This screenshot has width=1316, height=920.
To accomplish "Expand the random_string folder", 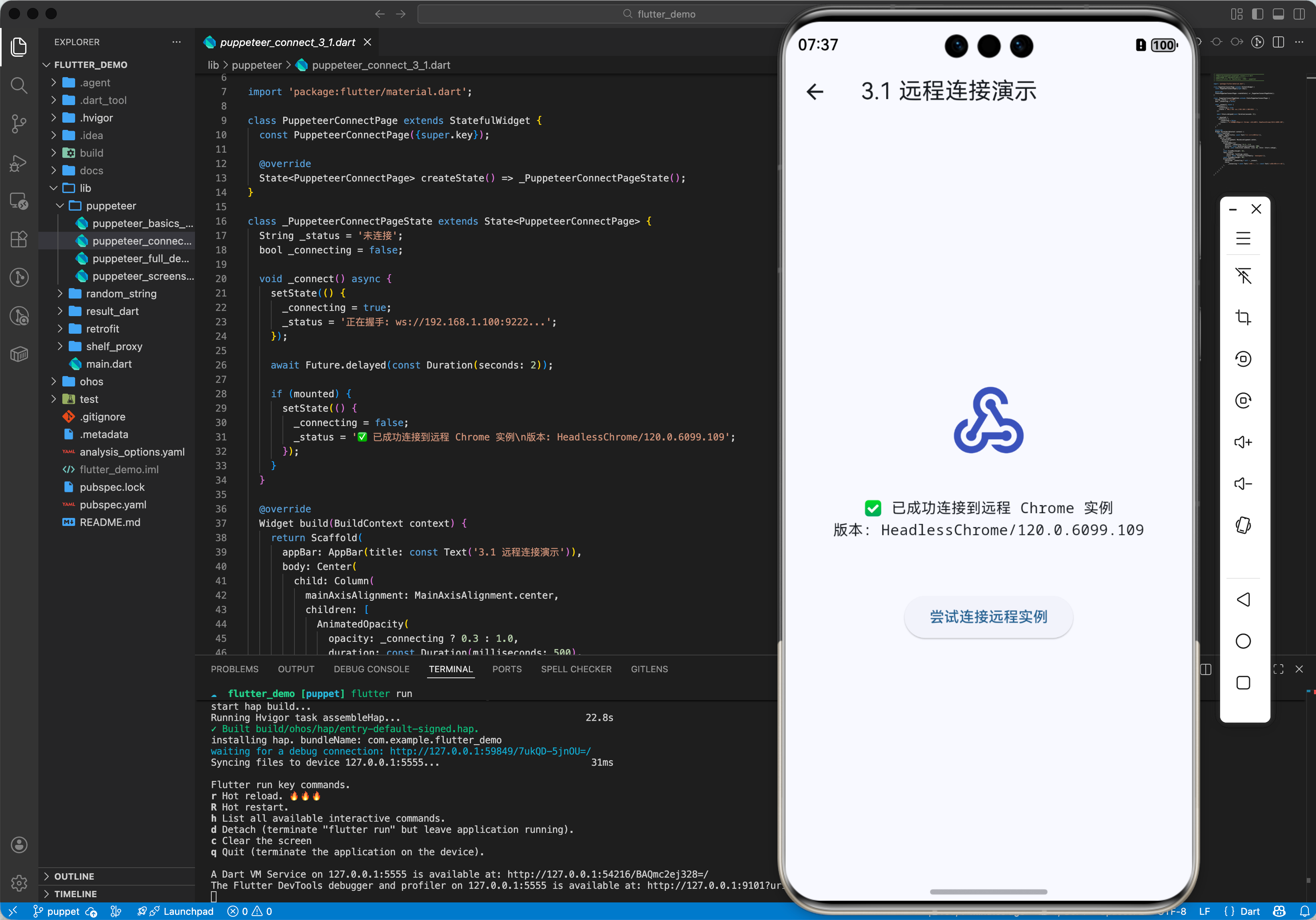I will pos(121,293).
